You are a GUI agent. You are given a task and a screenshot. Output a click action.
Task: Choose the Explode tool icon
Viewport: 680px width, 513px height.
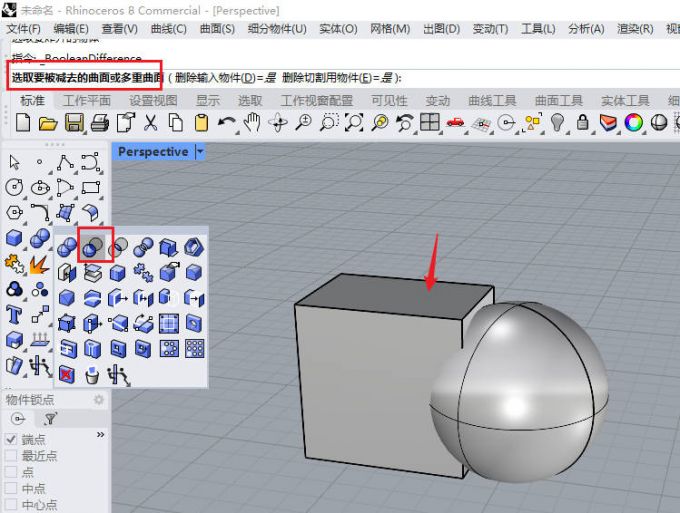coord(39,263)
